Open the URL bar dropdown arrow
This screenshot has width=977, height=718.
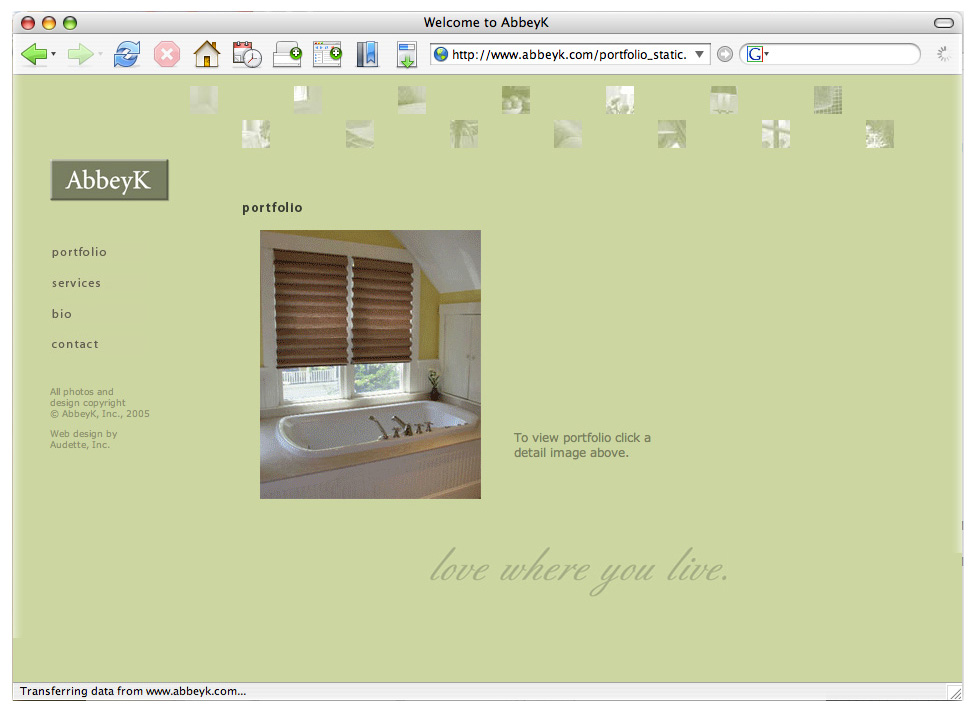(700, 55)
